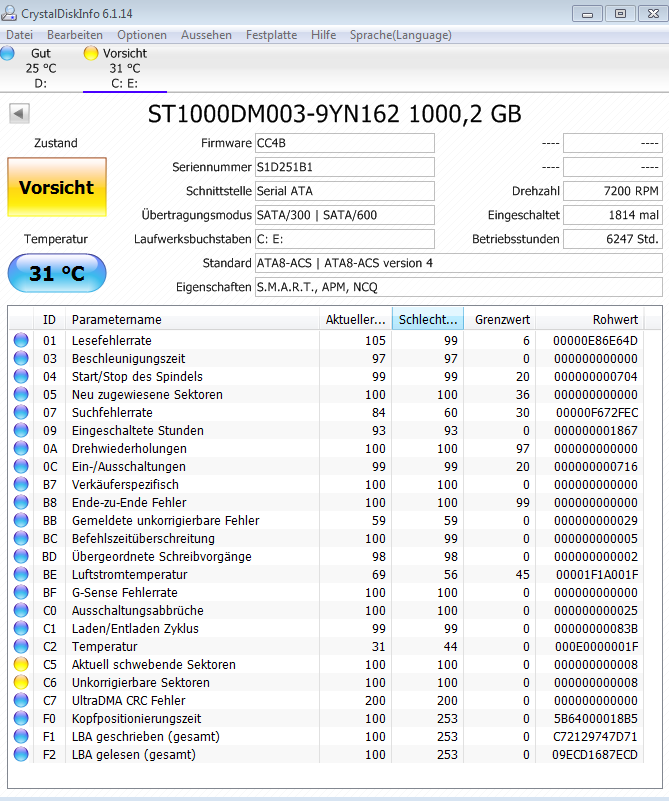Click raw value C72129747D71

point(595,737)
